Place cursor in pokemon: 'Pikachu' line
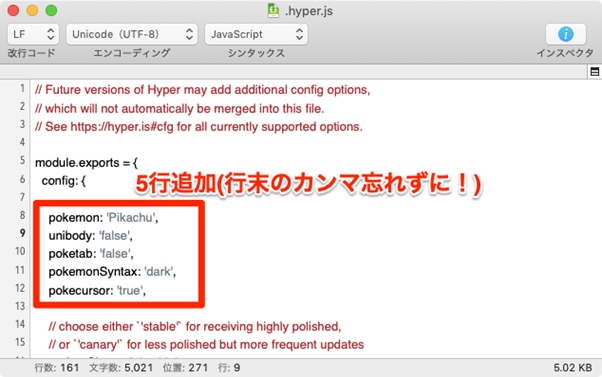 point(103,218)
